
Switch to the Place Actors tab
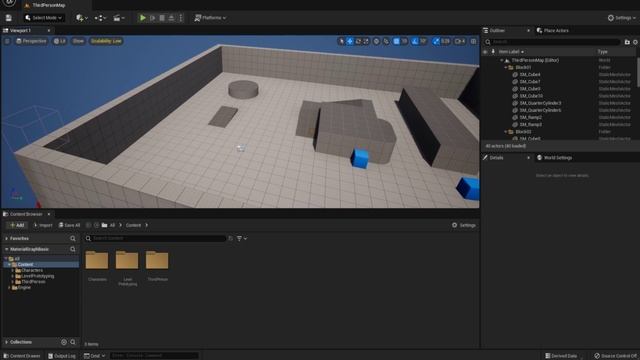(x=552, y=31)
